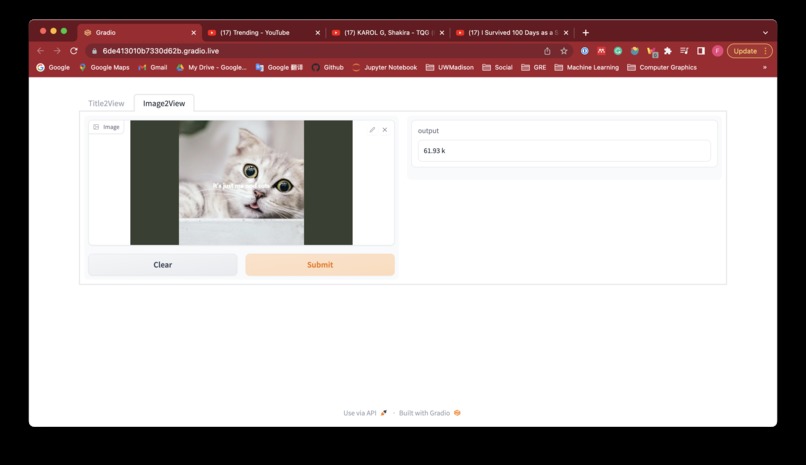The image size is (806, 465).
Task: Open the KAROL G, Shakira browser tab
Action: coord(388,32)
